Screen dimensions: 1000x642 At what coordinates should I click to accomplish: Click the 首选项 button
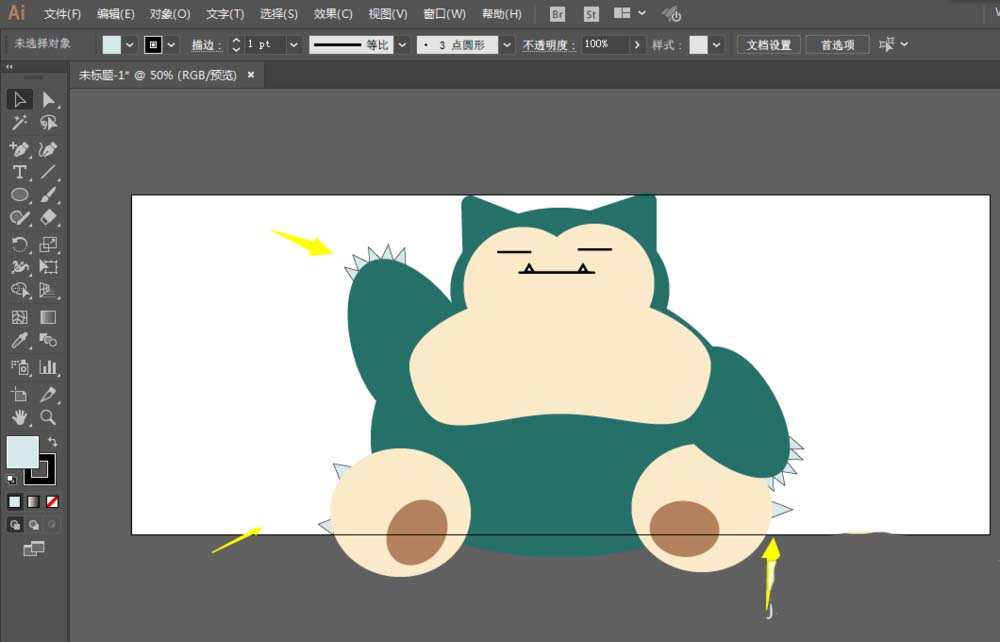click(837, 45)
